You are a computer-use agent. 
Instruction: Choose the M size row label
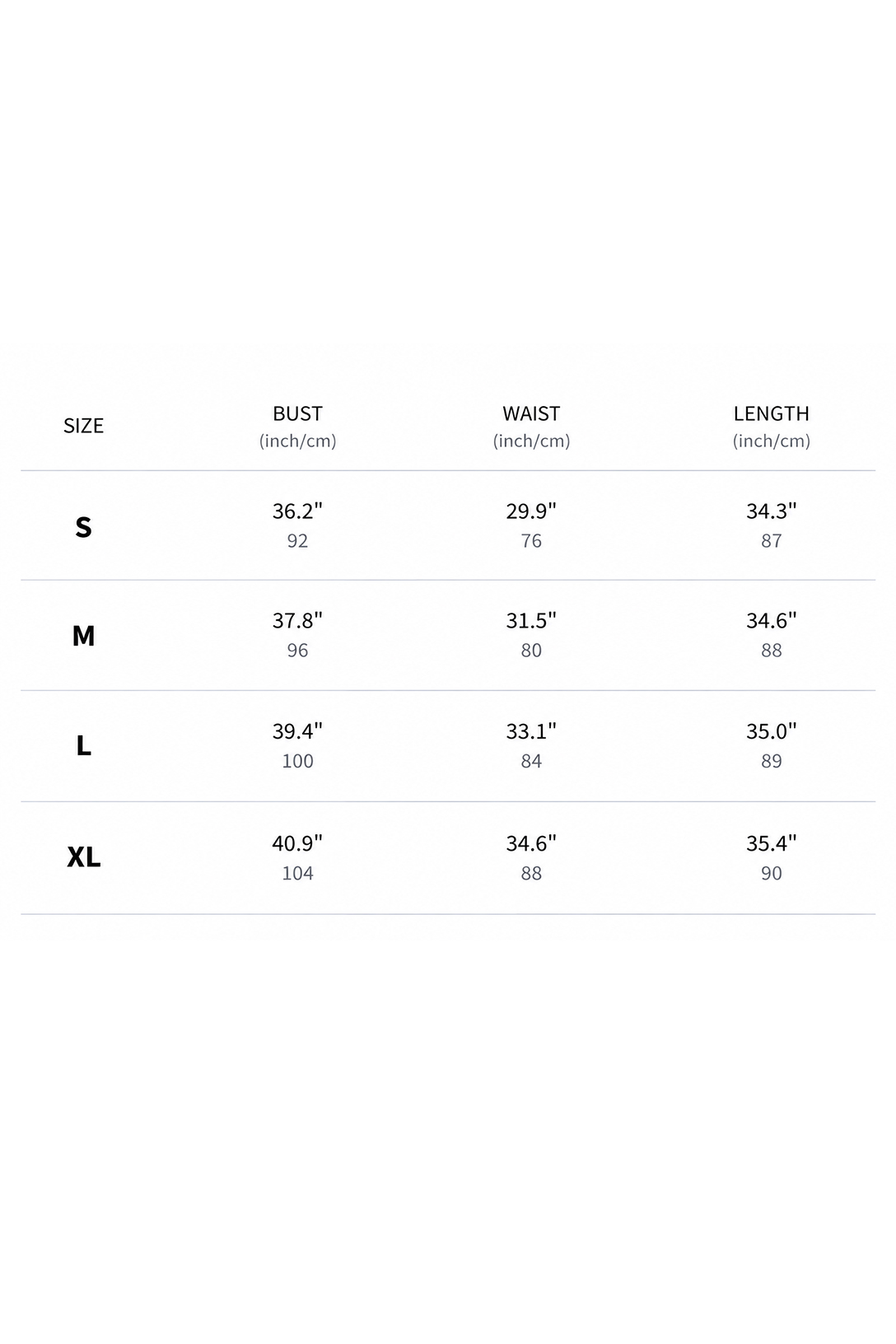click(x=83, y=636)
